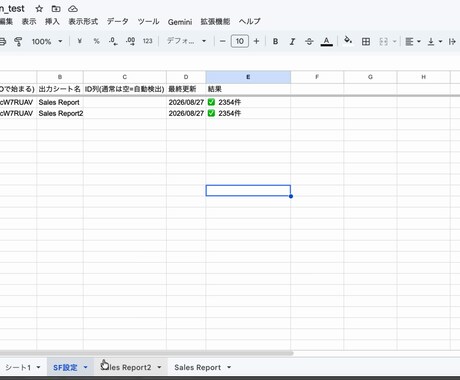Viewport: 460px width, 380px height.
Task: Select column B header
Action: point(60,77)
